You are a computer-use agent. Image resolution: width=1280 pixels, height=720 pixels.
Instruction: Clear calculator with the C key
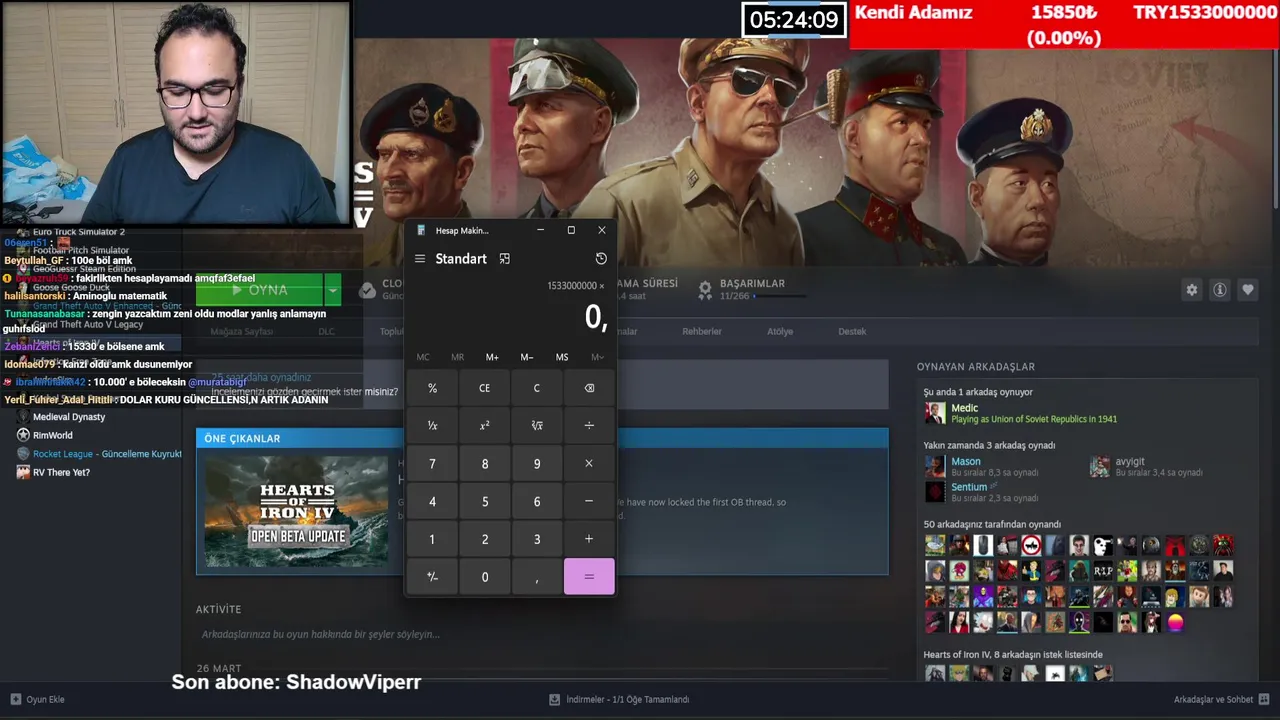(537, 388)
